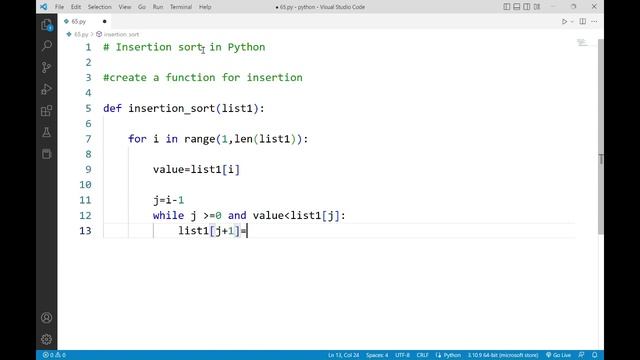Click on the comment "# Insertion sort in Python"

(184, 47)
